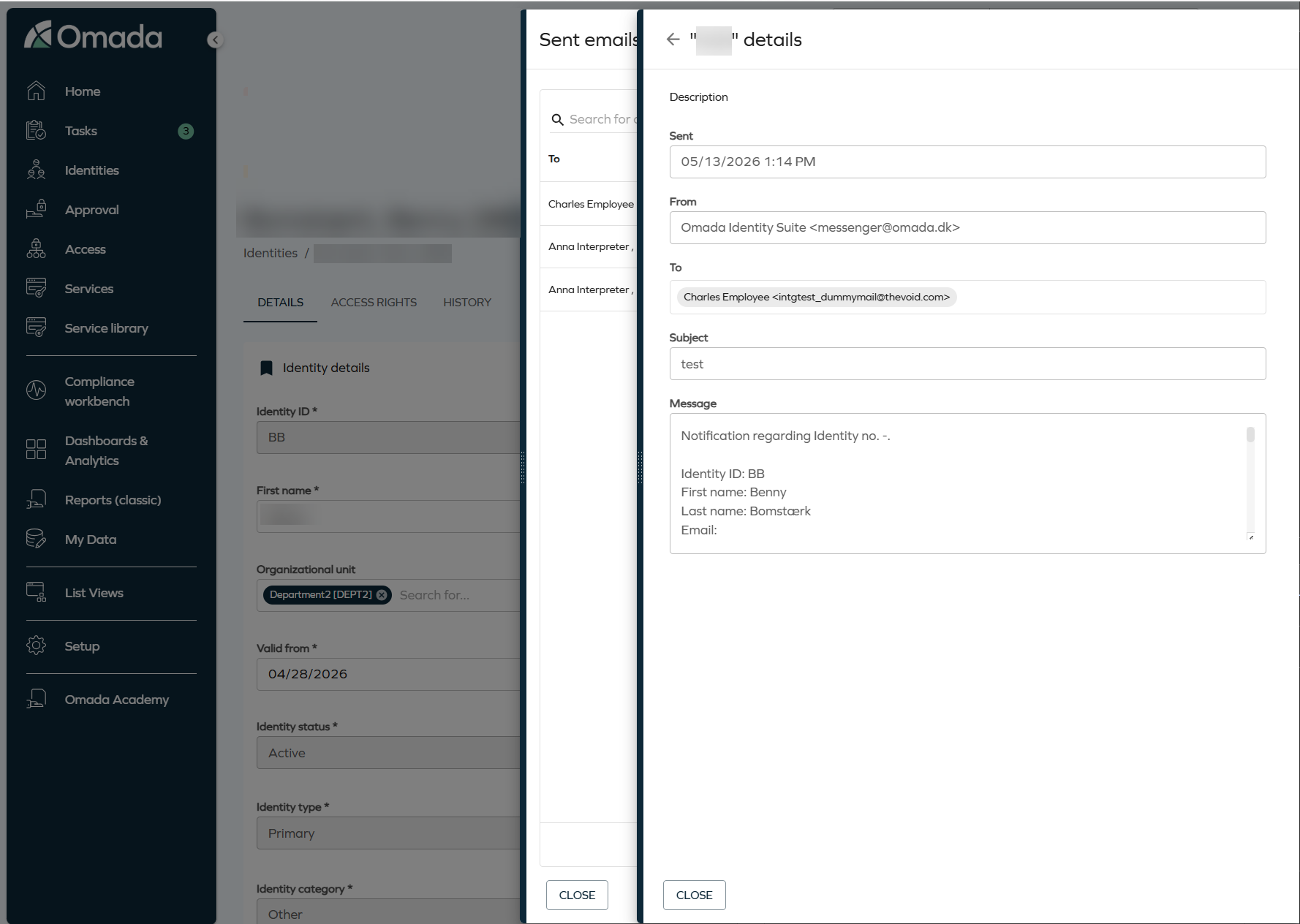The height and width of the screenshot is (924, 1300).
Task: Click the Omada Academy icon
Action: click(x=36, y=699)
